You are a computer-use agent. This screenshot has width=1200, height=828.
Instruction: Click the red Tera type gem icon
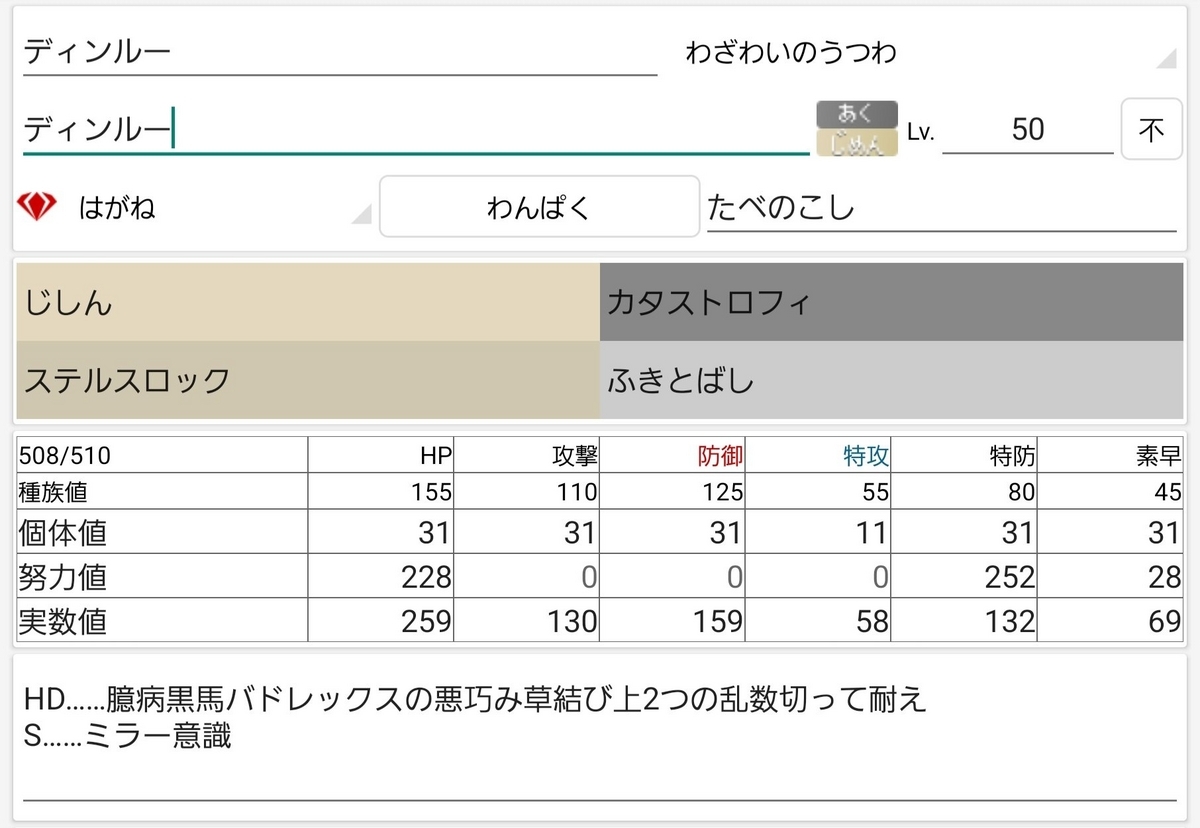tap(37, 207)
